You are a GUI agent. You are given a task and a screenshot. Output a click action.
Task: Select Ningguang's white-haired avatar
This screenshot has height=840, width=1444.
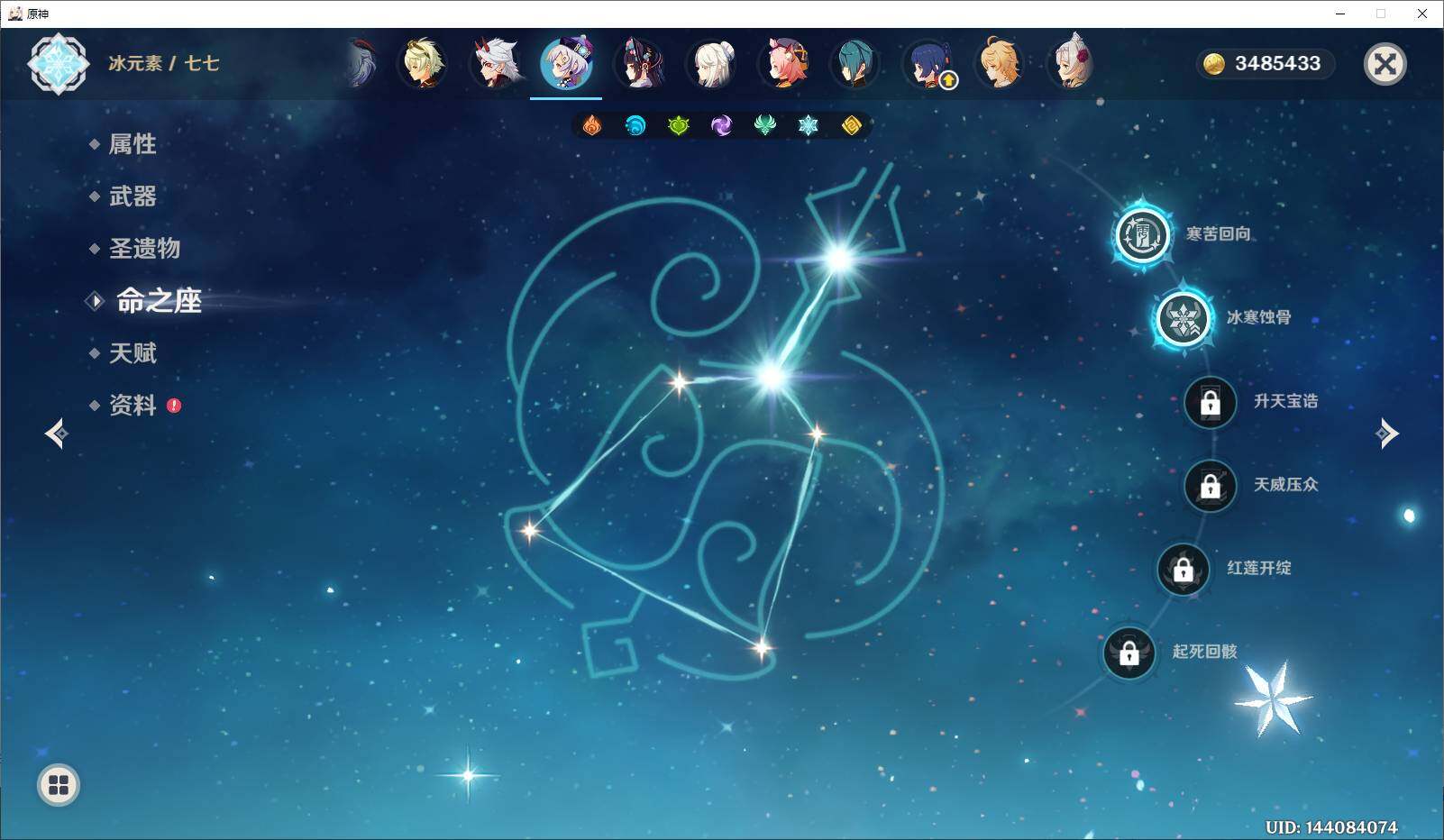tap(711, 64)
